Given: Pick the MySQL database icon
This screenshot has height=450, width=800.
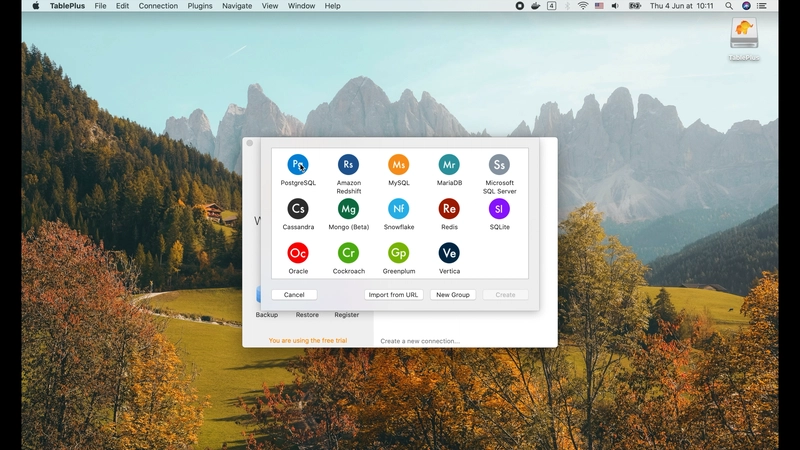Looking at the screenshot, I should pos(398,165).
